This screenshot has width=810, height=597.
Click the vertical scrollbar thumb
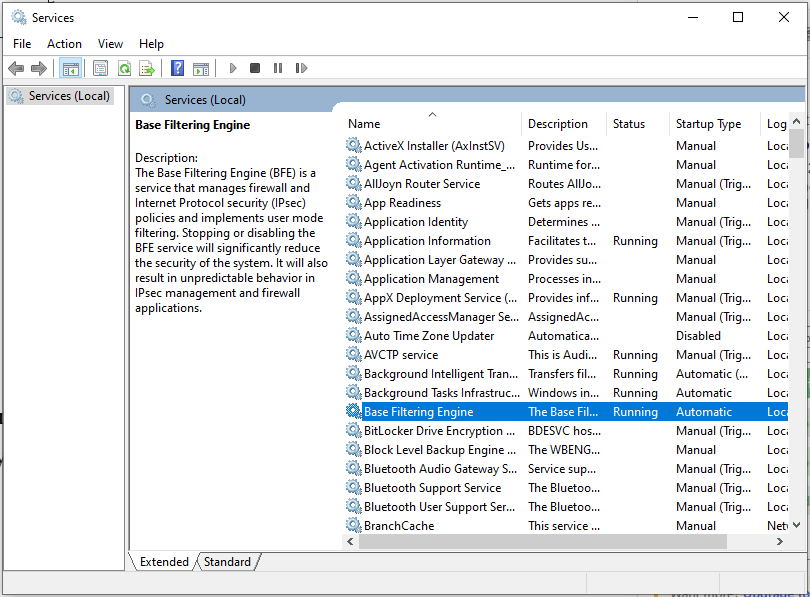click(797, 144)
